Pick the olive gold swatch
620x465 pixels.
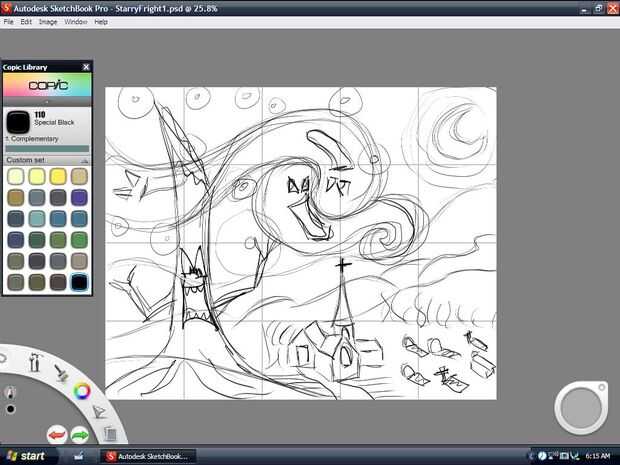(15, 197)
